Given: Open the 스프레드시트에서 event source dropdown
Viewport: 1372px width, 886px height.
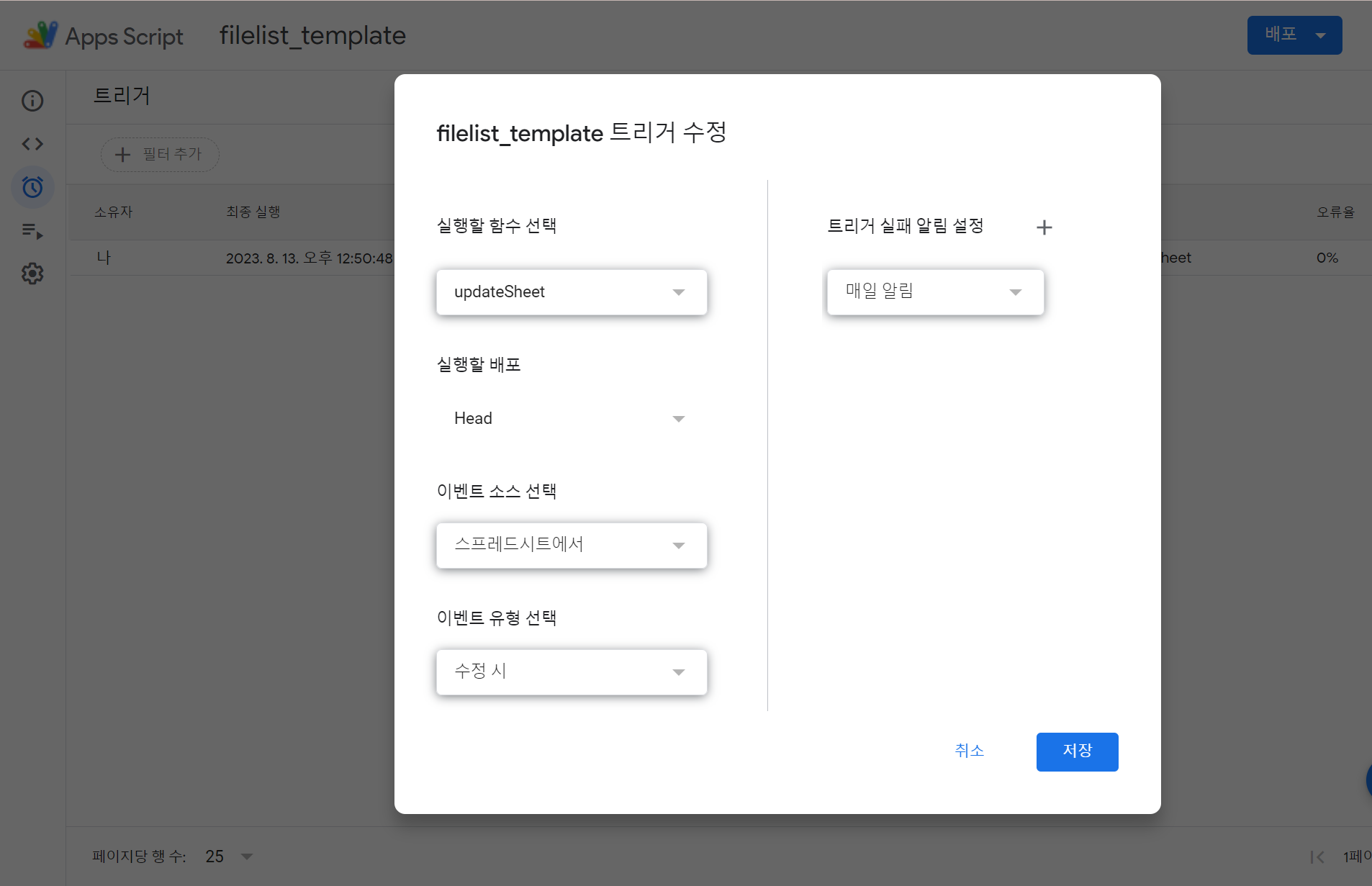Looking at the screenshot, I should pos(572,546).
